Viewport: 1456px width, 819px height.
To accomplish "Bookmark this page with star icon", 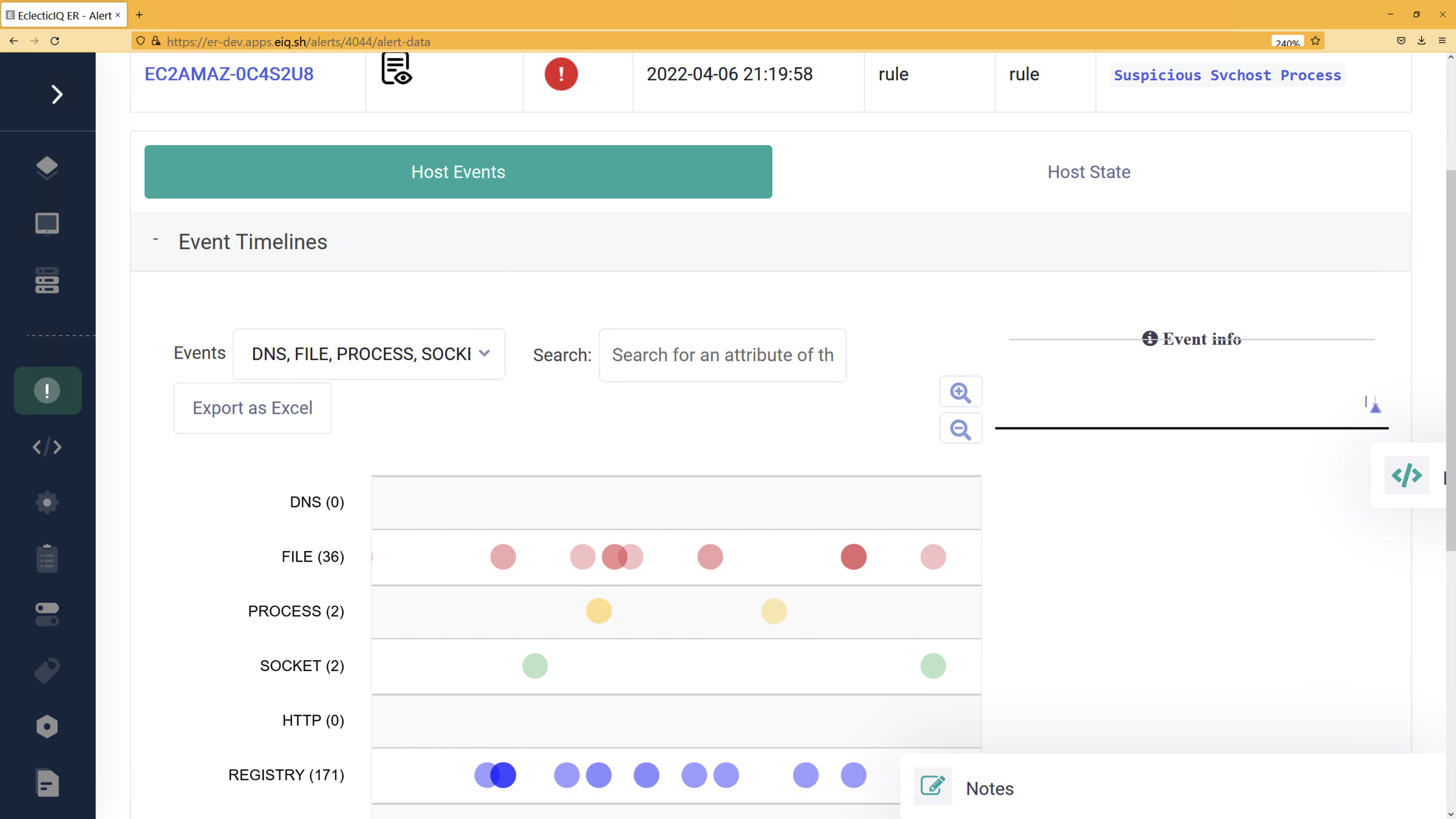I will click(1315, 41).
